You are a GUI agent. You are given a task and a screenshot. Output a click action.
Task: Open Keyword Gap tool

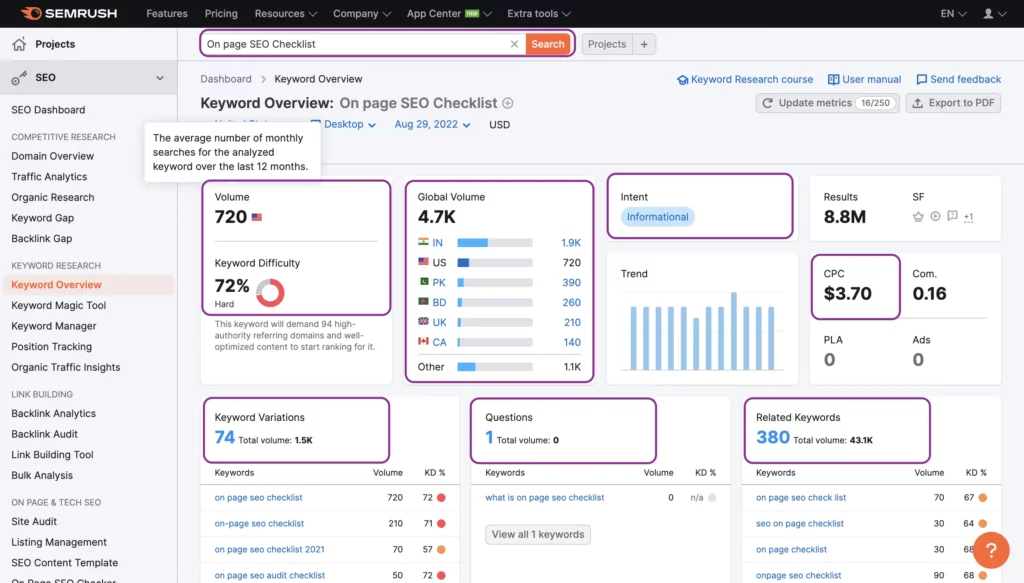click(42, 217)
